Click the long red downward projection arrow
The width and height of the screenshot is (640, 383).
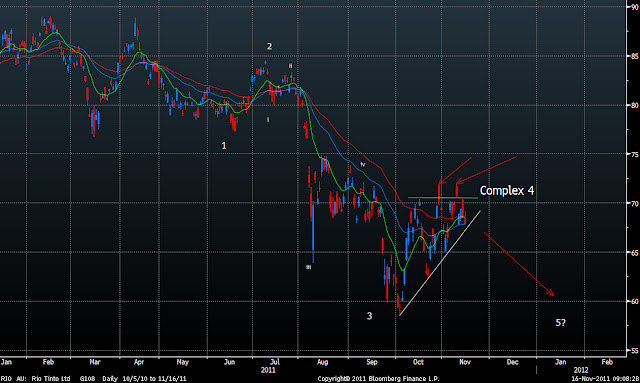pos(519,264)
